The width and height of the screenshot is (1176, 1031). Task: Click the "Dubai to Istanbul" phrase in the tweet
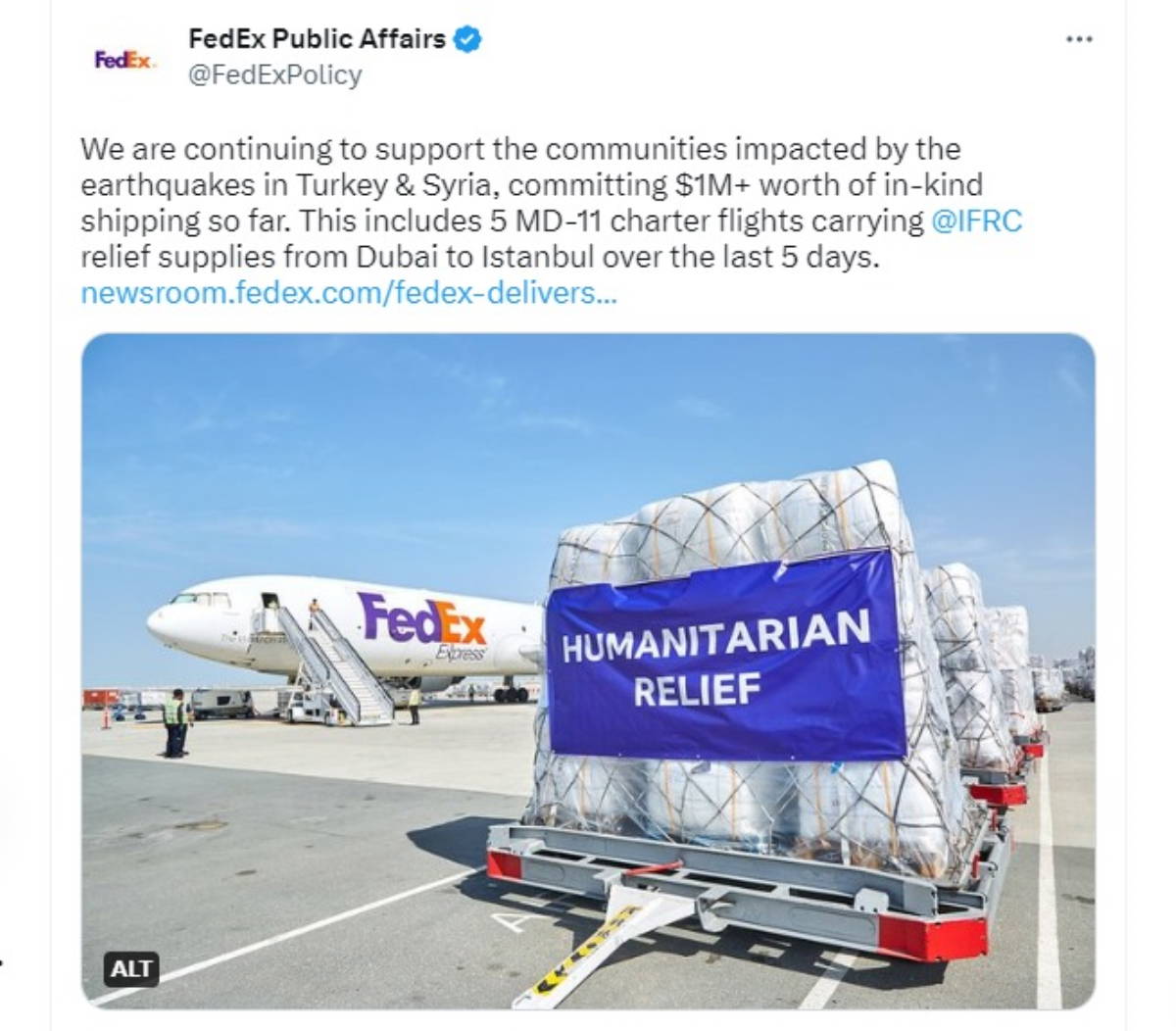[x=476, y=258]
